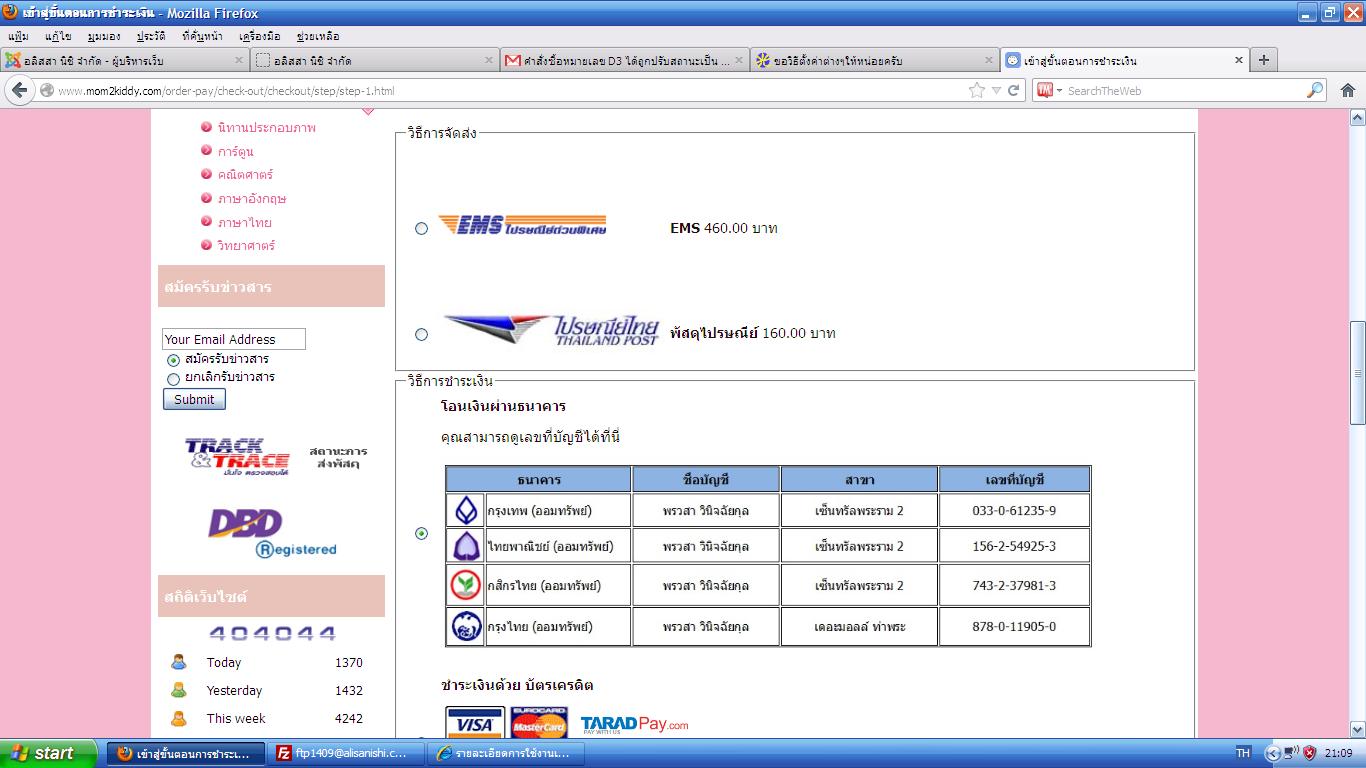Image resolution: width=1366 pixels, height=768 pixels.
Task: Open the ช่วยเหลือ (Help) menu
Action: [318, 36]
